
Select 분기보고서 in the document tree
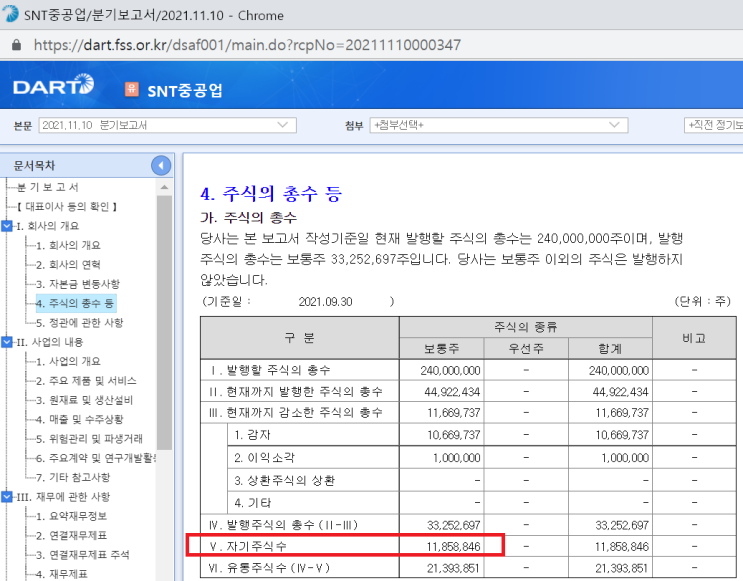point(47,188)
